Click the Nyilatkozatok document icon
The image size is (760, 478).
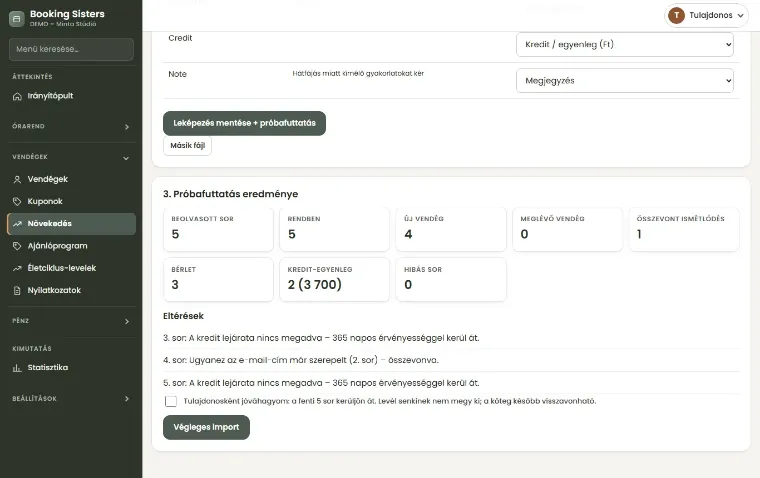[x=17, y=290]
